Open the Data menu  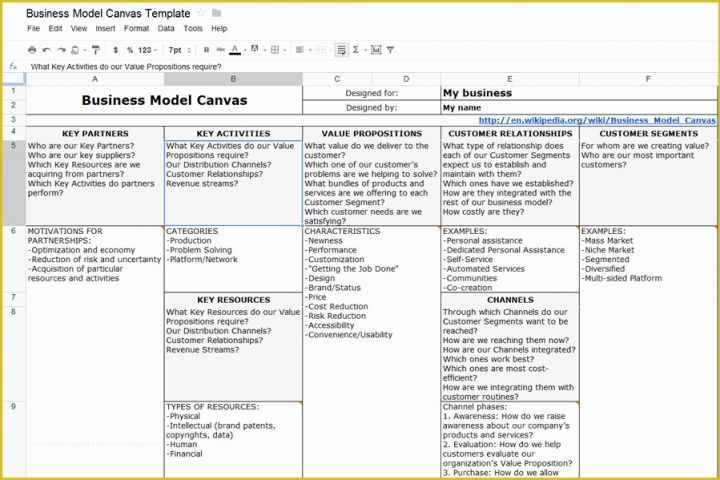[166, 28]
